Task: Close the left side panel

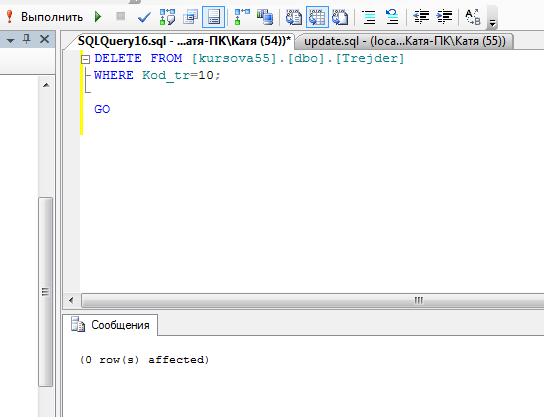Action: tap(44, 39)
